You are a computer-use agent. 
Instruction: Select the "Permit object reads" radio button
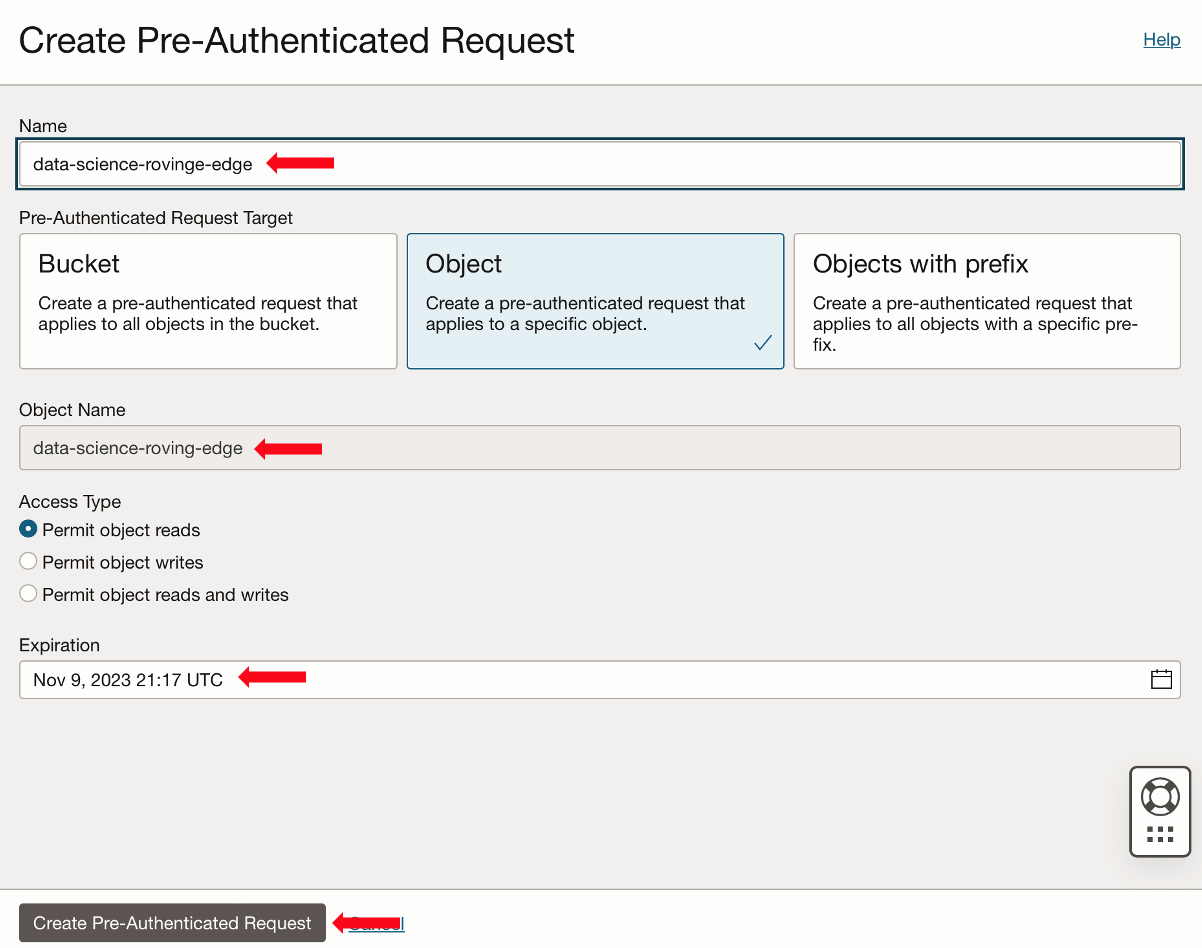pyautogui.click(x=28, y=530)
